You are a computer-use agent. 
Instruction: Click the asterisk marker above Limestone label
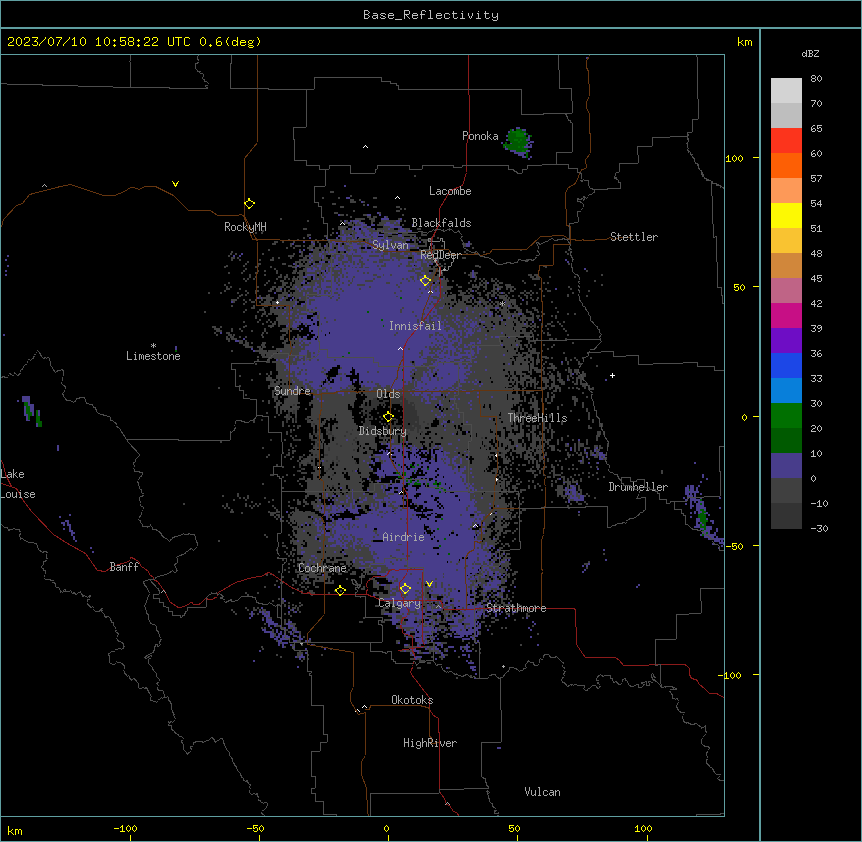pos(153,346)
